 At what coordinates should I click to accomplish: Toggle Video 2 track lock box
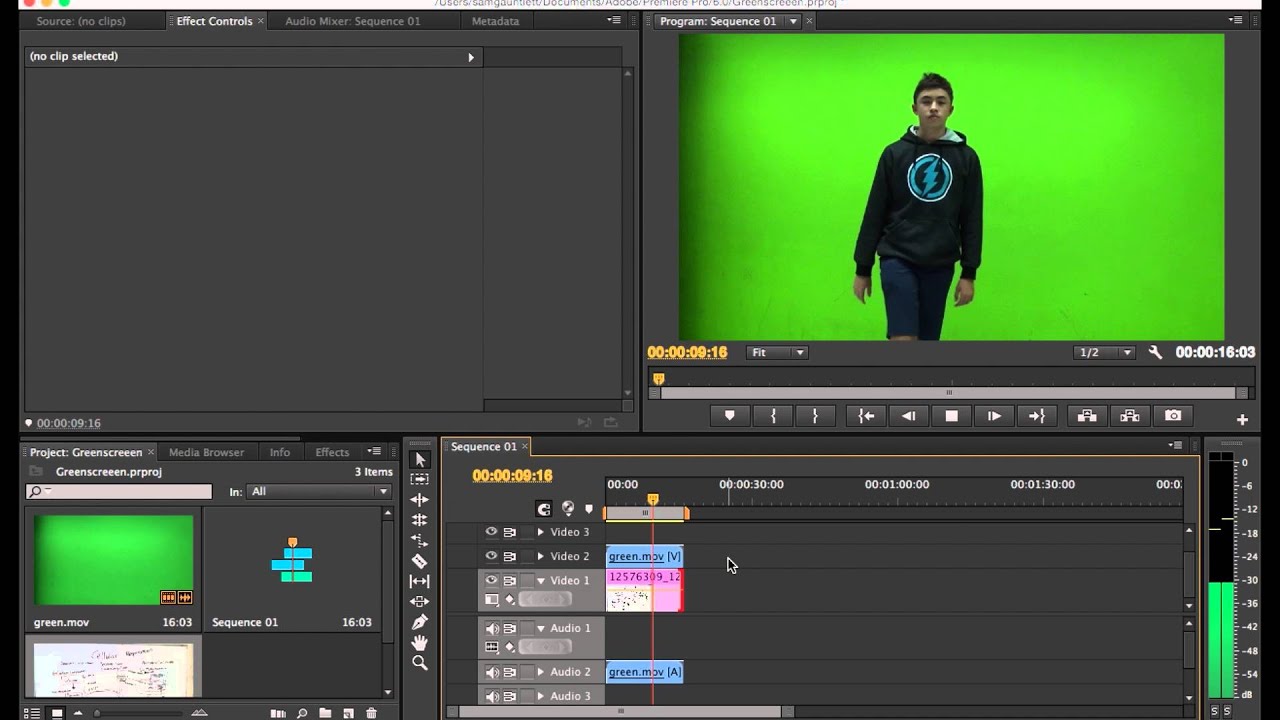[x=527, y=556]
